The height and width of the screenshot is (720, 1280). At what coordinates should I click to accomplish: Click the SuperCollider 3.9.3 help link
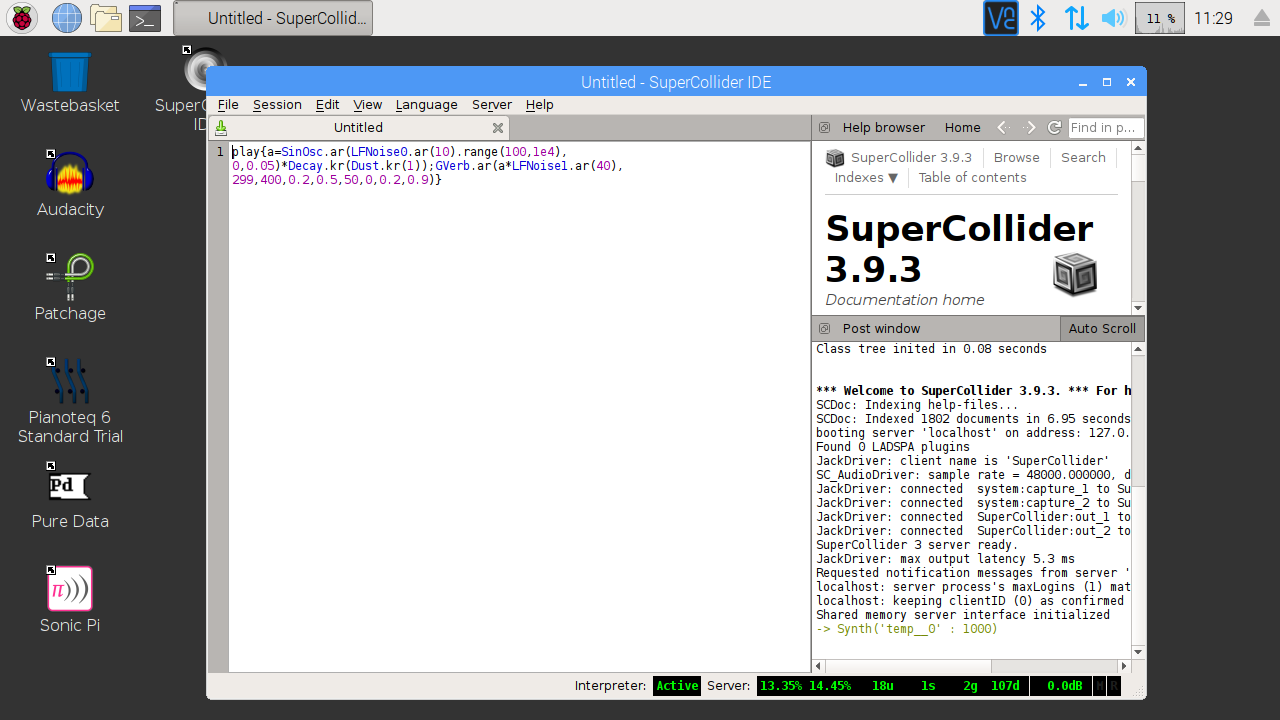pos(911,158)
